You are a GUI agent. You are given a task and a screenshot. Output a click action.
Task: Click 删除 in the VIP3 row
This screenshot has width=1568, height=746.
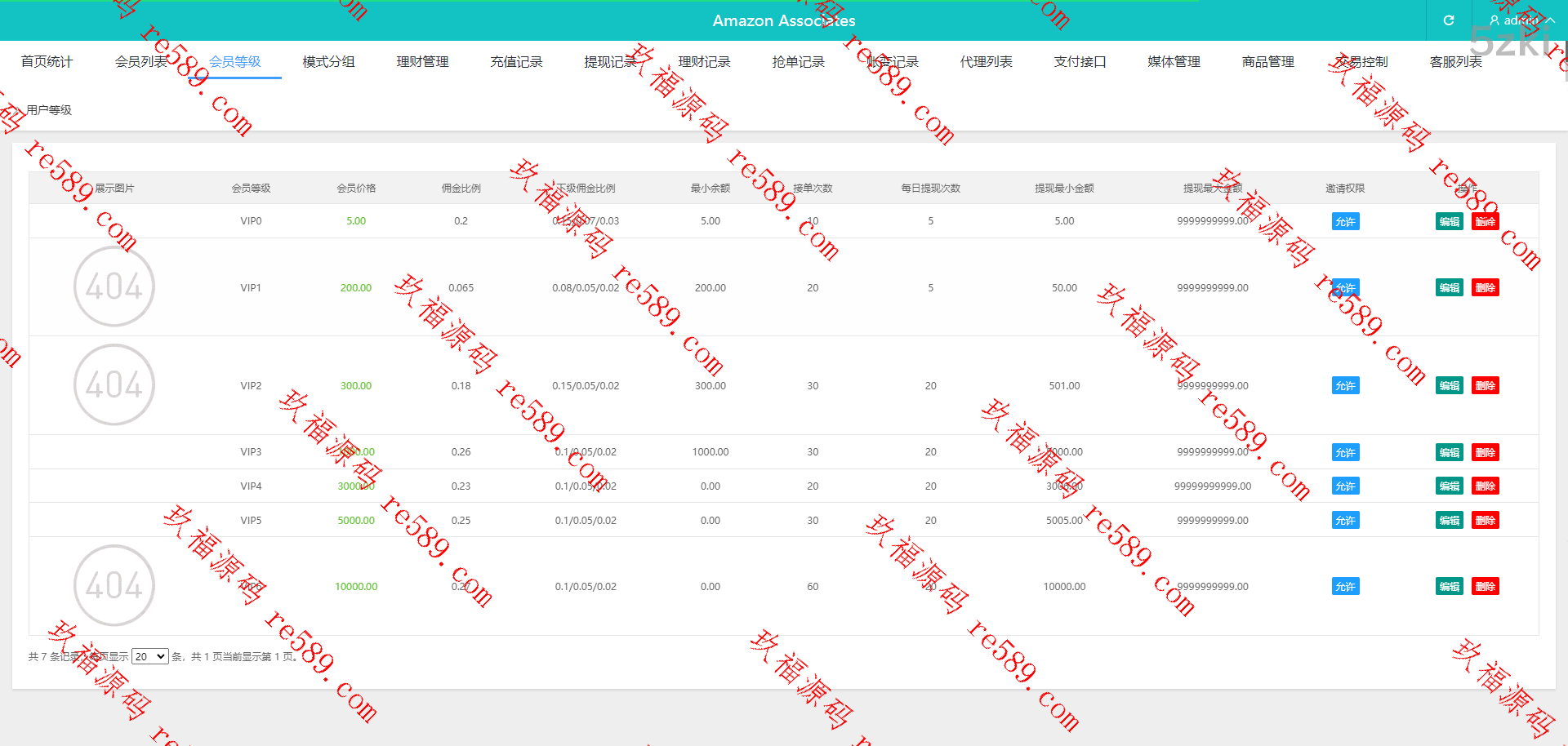[1486, 452]
